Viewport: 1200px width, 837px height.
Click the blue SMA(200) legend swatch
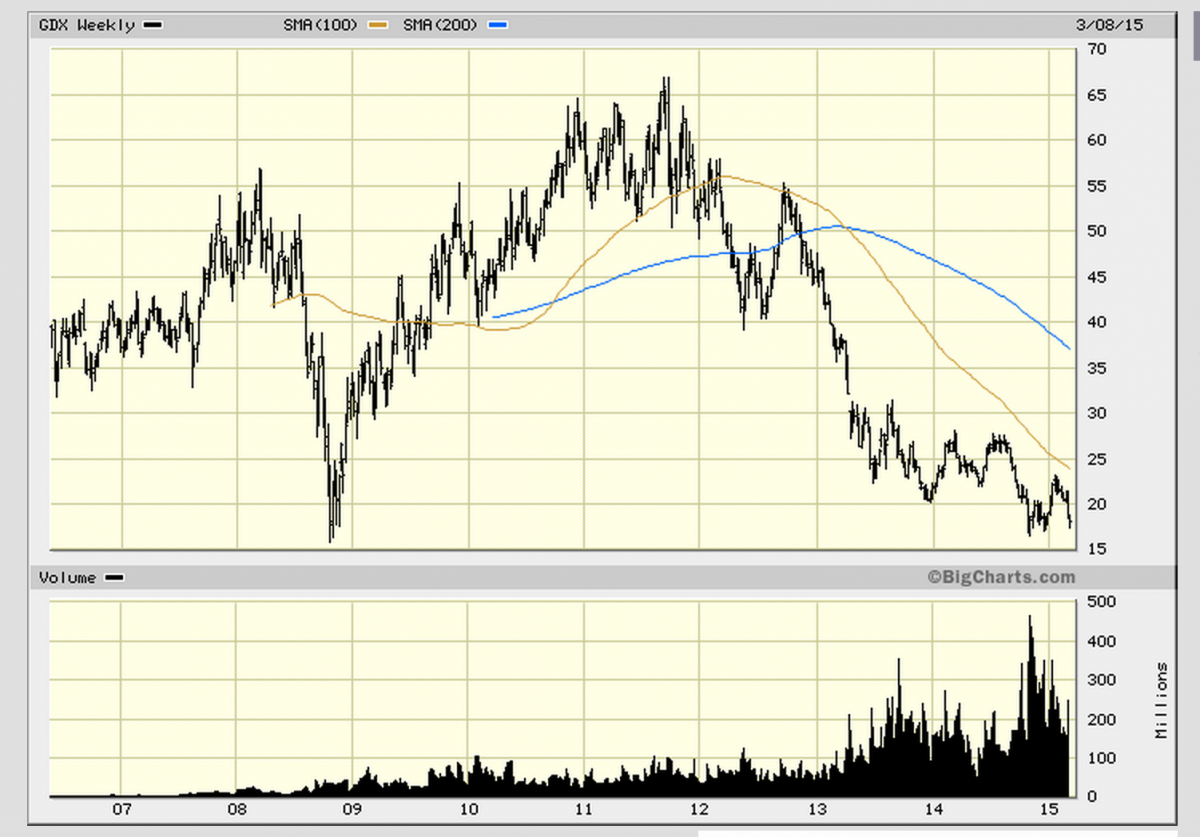coord(497,25)
